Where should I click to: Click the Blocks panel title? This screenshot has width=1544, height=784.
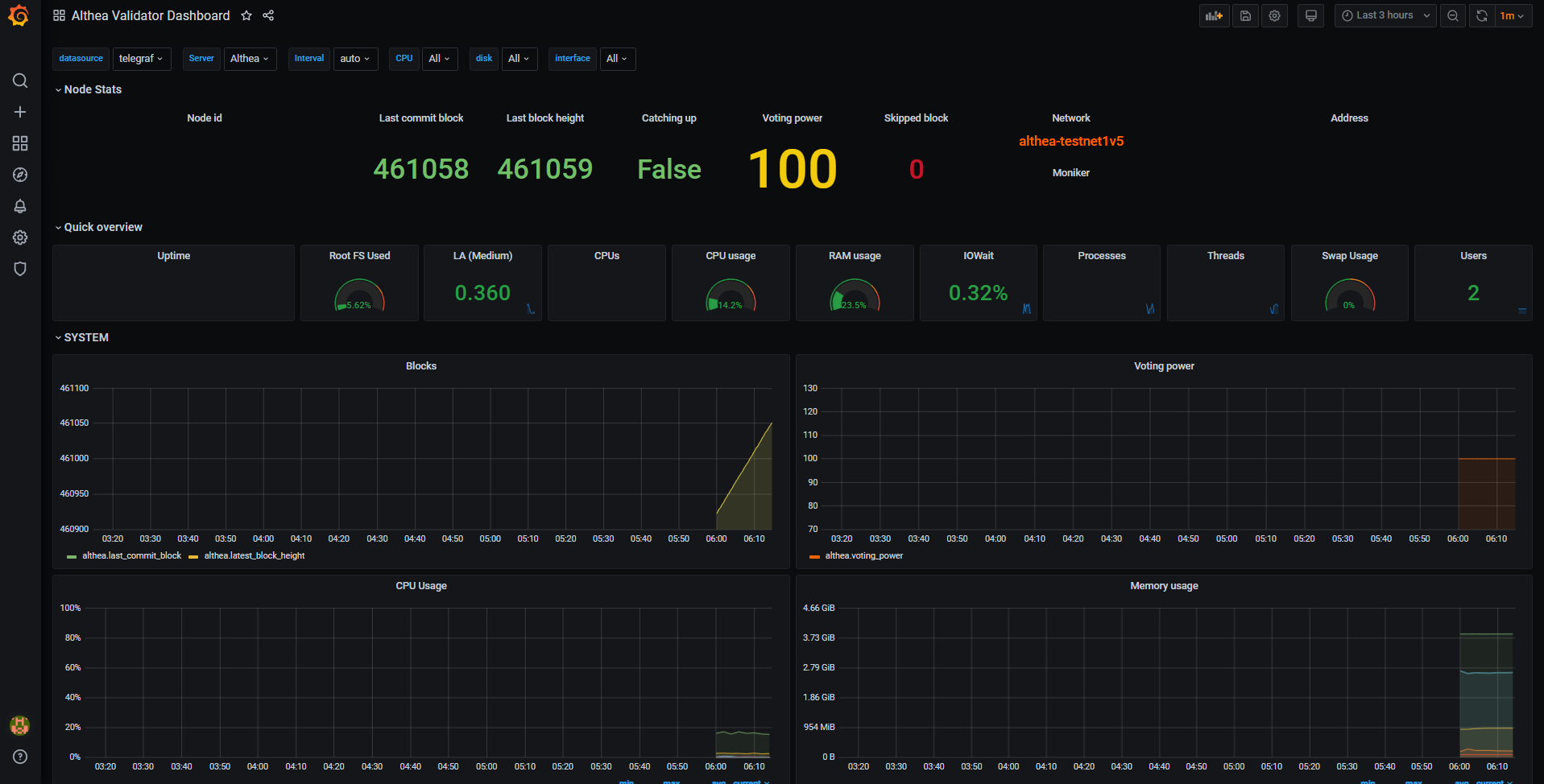pyautogui.click(x=421, y=366)
